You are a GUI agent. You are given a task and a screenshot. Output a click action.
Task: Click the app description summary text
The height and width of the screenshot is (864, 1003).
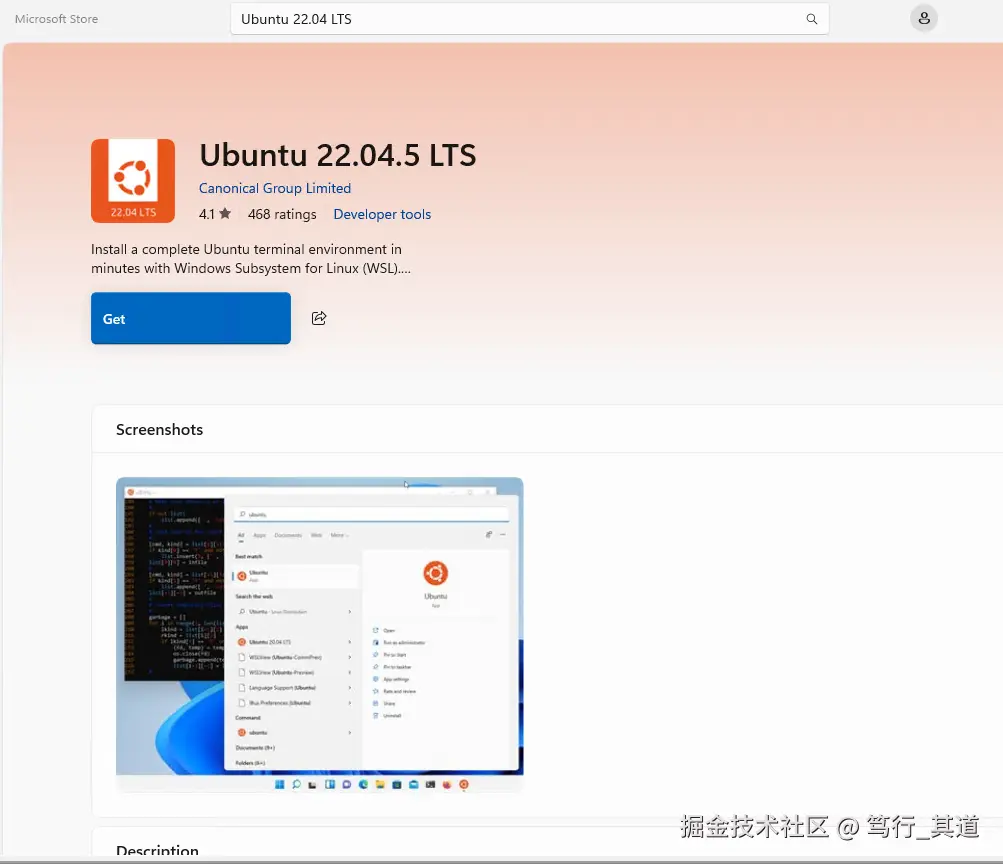(251, 259)
